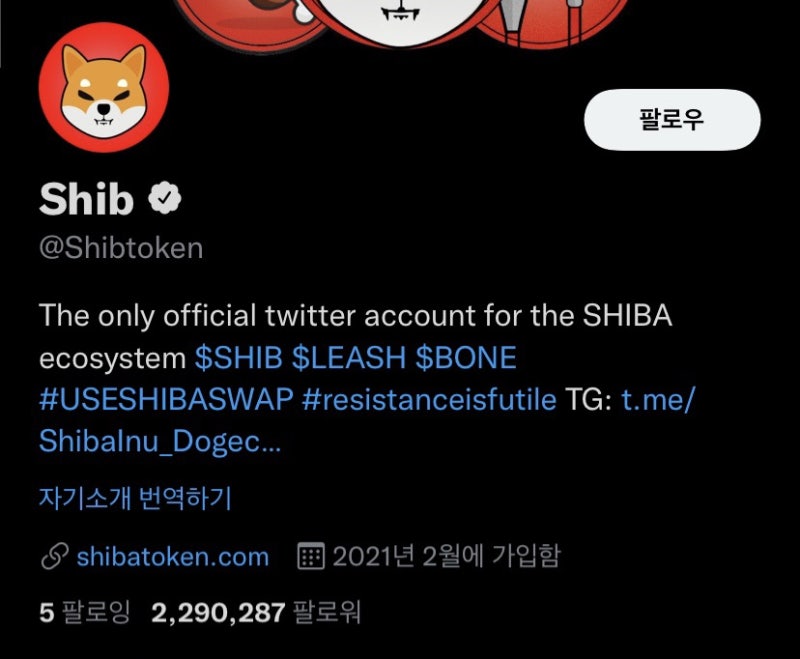800x659 pixels.
Task: Click the calendar icon by join date
Action: coord(311,556)
